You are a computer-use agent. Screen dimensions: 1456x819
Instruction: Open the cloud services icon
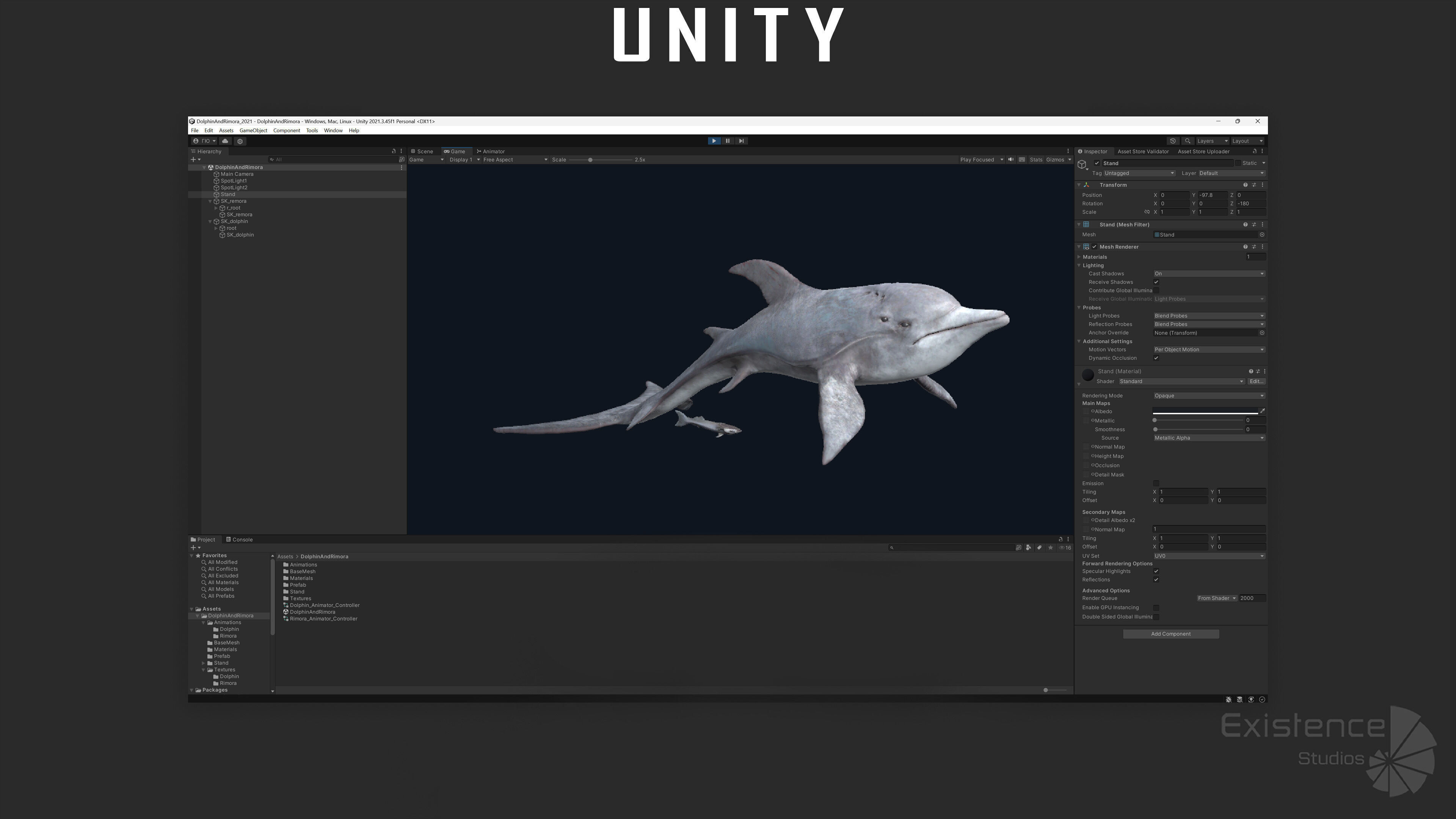225,141
